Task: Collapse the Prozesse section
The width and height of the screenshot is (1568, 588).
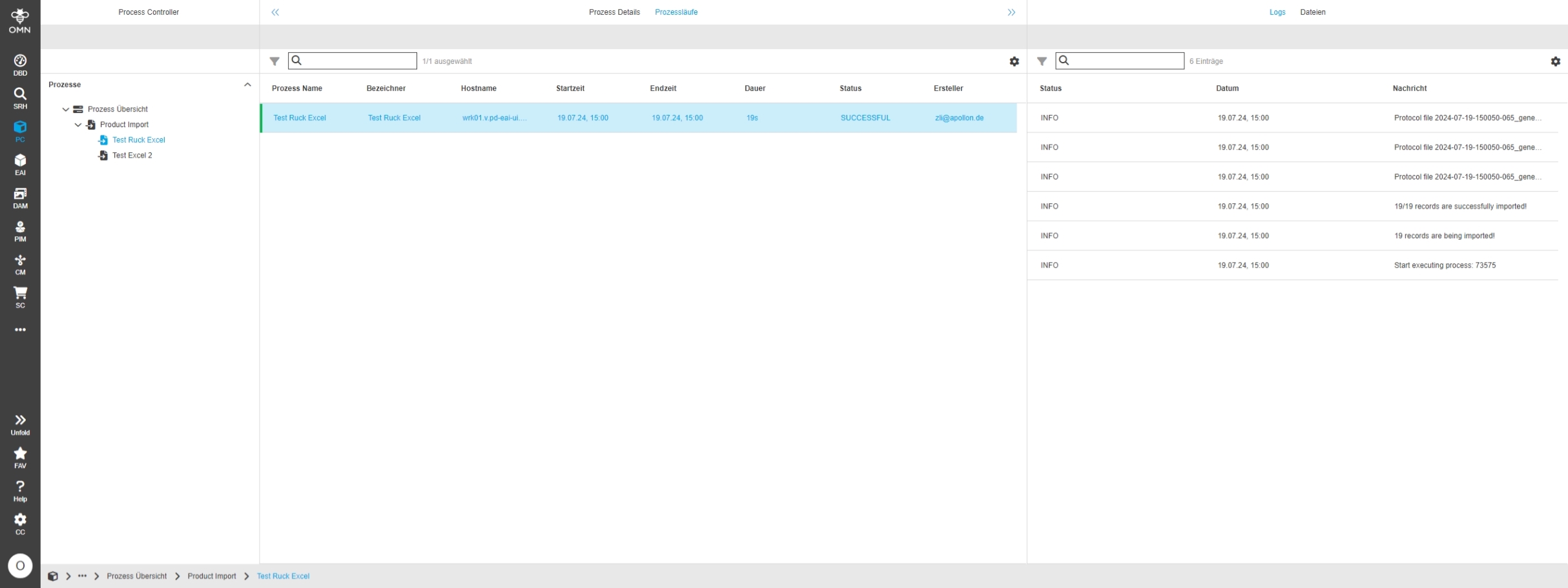Action: (247, 85)
